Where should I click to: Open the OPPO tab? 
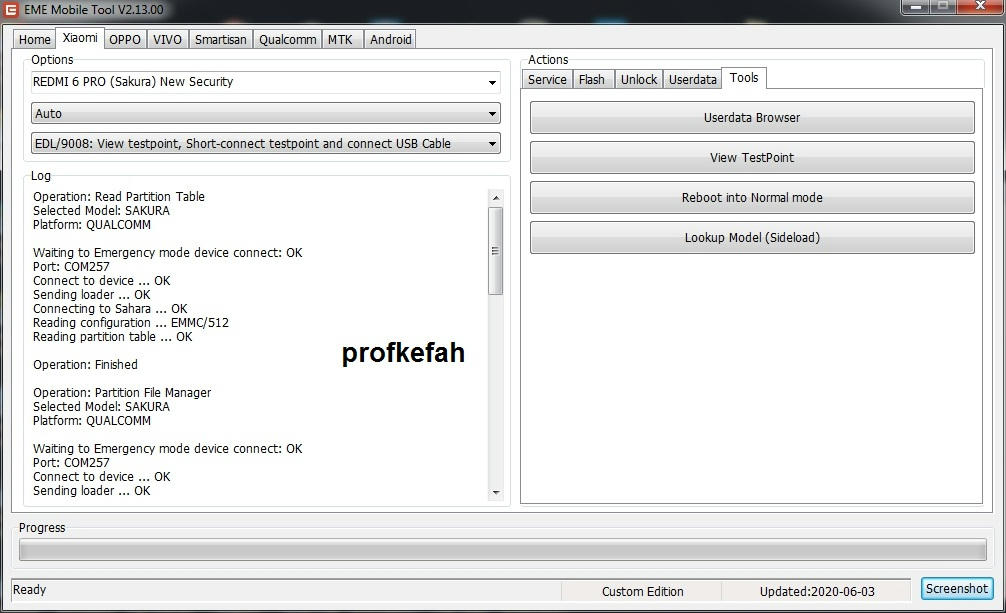pyautogui.click(x=124, y=39)
